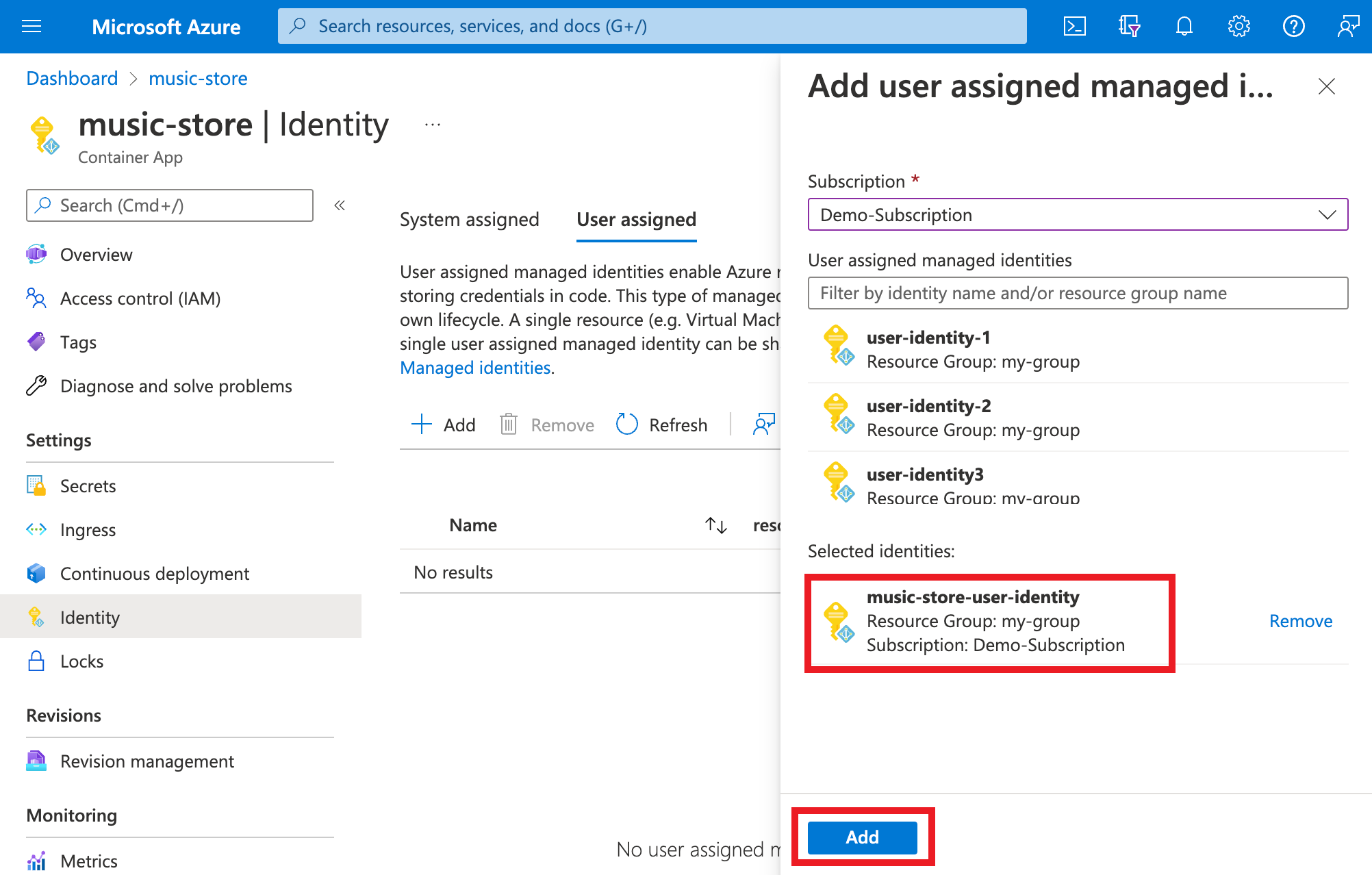Click the Locks icon in sidebar
1372x875 pixels.
37,661
